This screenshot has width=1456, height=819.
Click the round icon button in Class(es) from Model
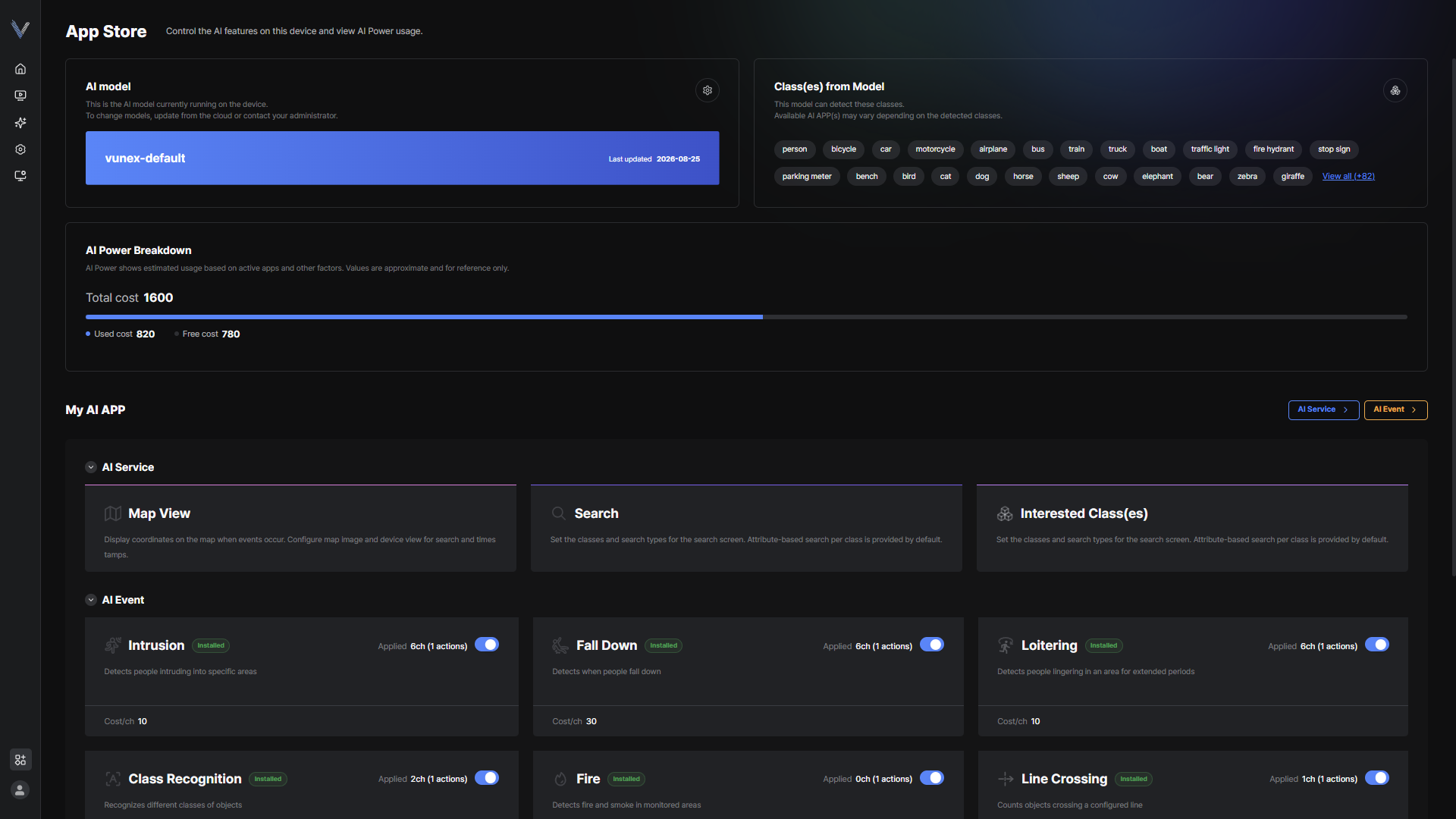1395,90
